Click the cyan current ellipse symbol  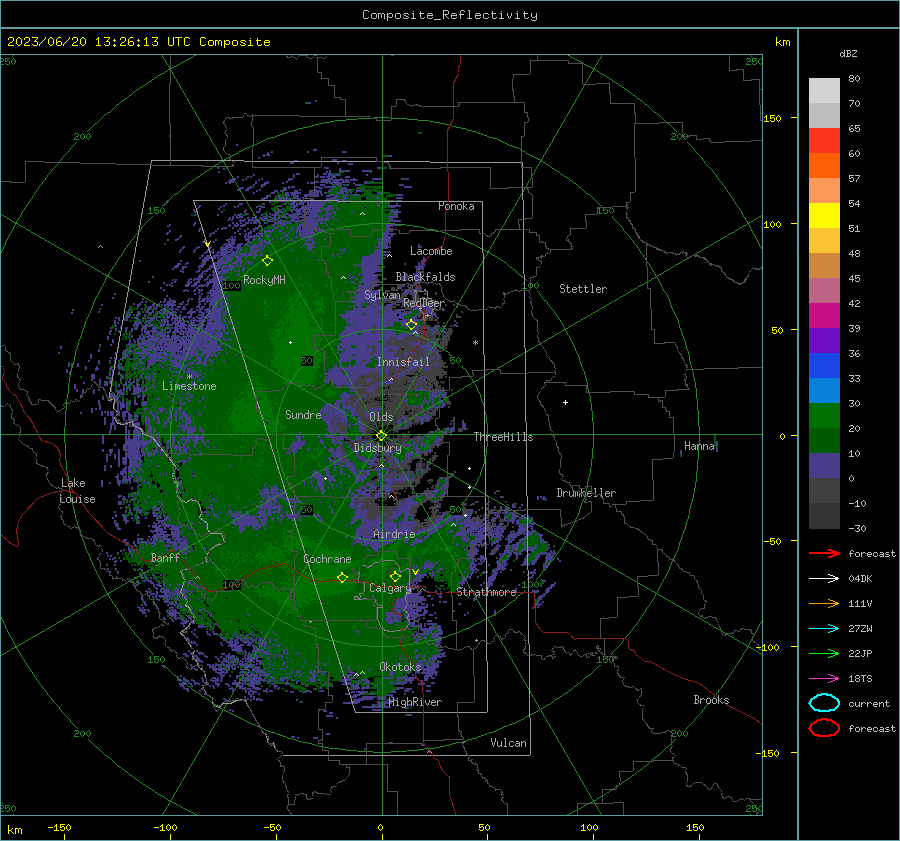824,703
